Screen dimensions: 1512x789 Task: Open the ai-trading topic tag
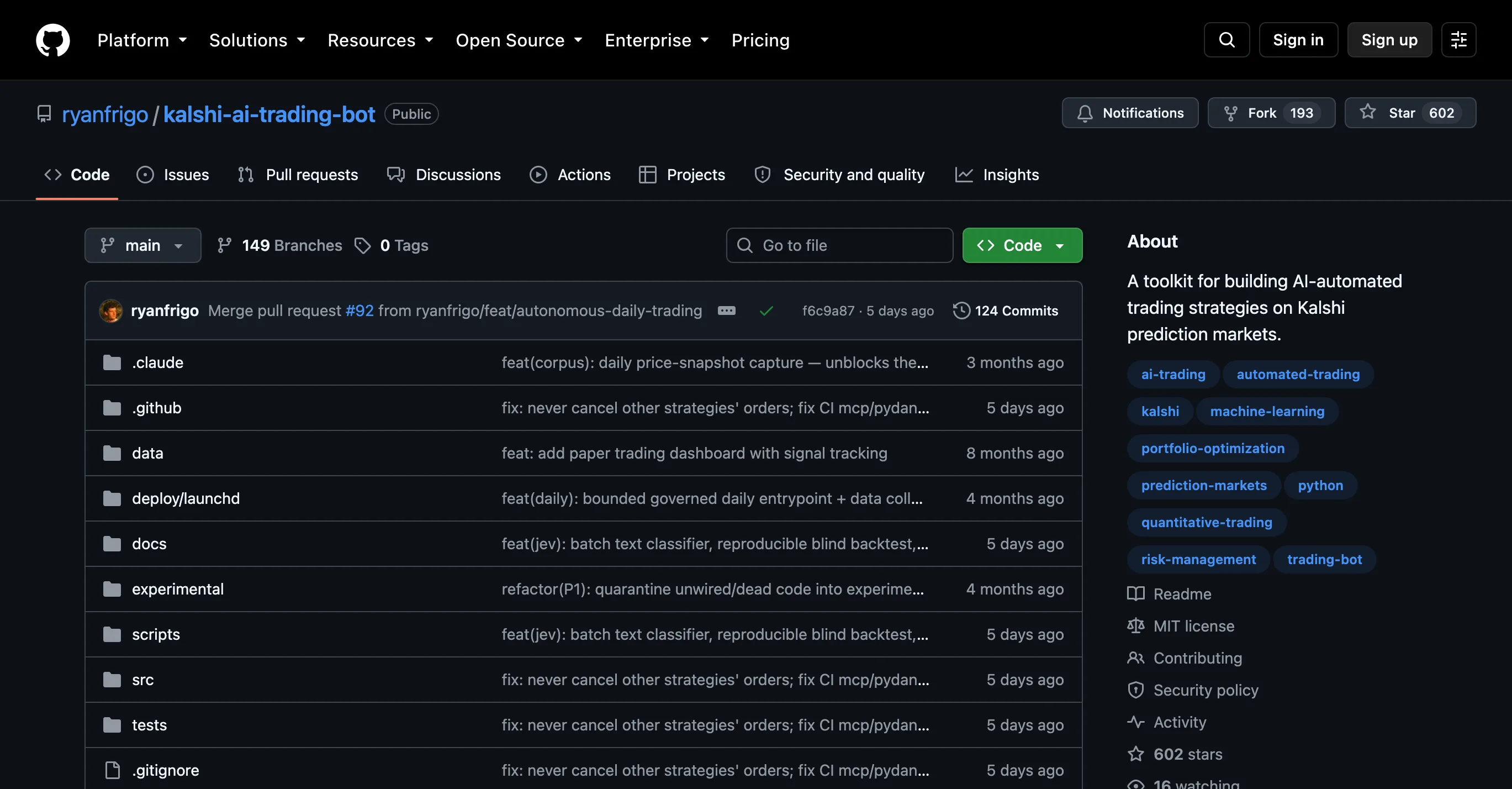pyautogui.click(x=1173, y=375)
